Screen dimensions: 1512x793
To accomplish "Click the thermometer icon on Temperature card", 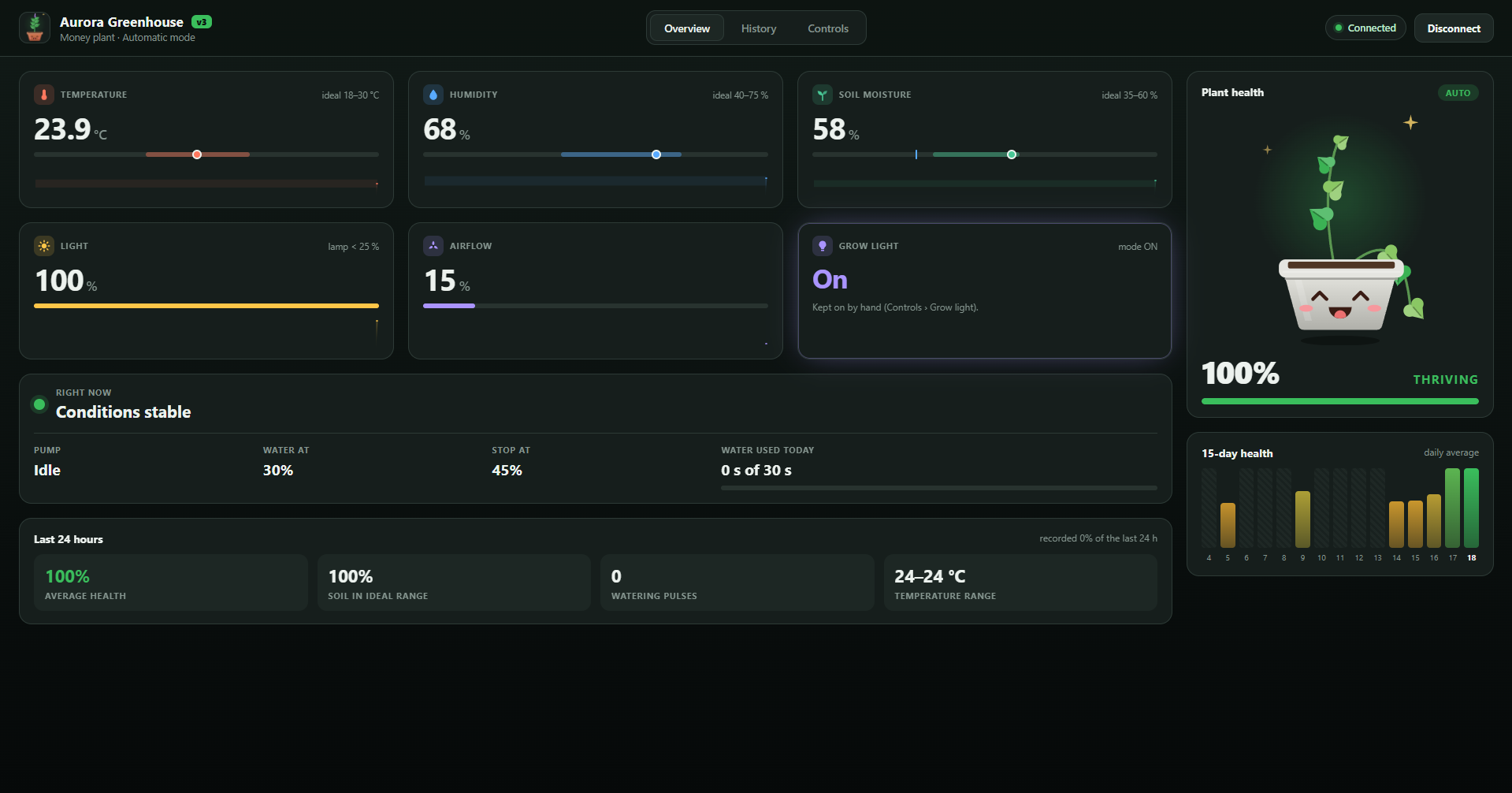I will point(44,95).
